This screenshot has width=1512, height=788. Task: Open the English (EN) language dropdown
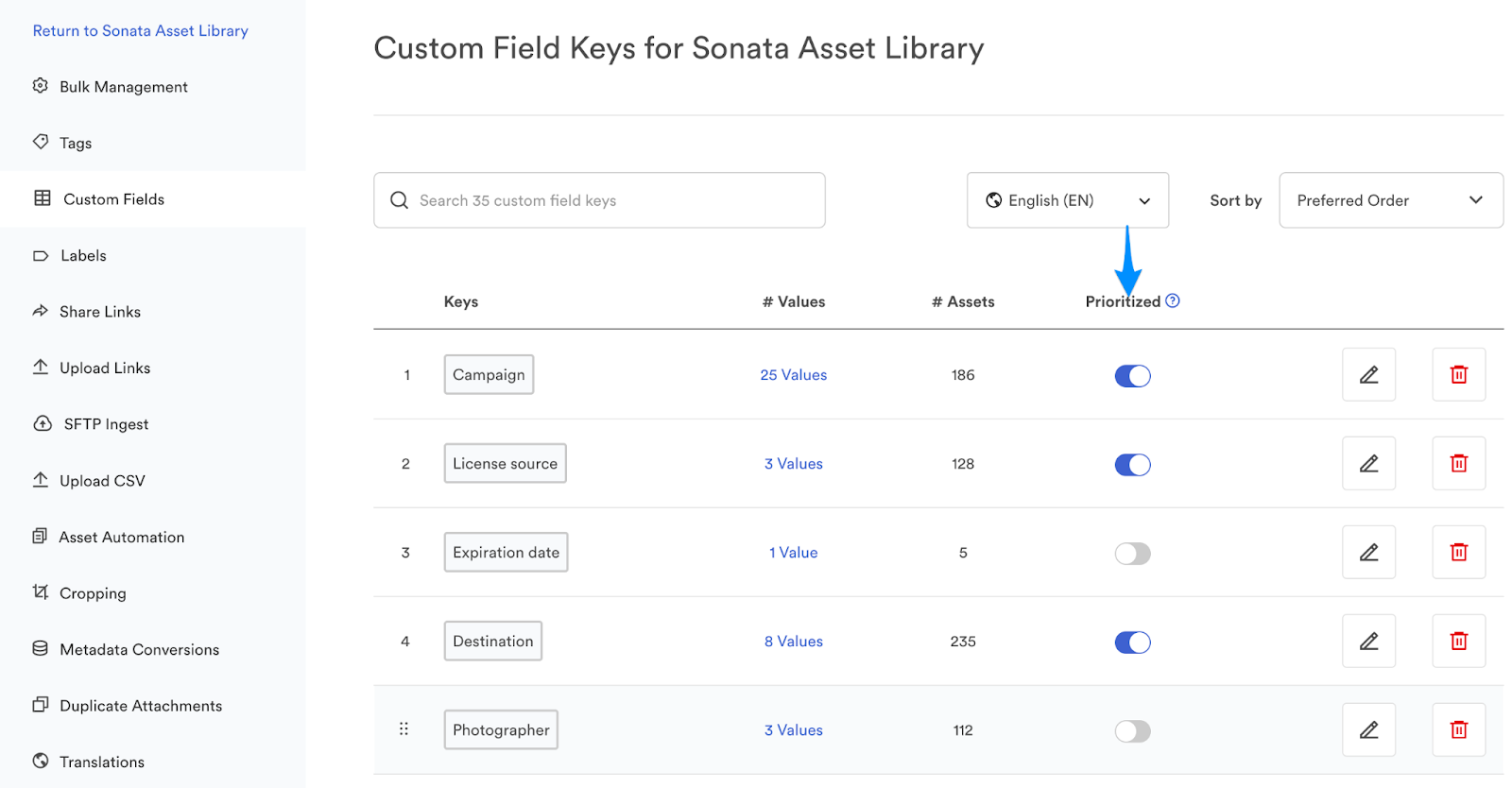click(1067, 200)
